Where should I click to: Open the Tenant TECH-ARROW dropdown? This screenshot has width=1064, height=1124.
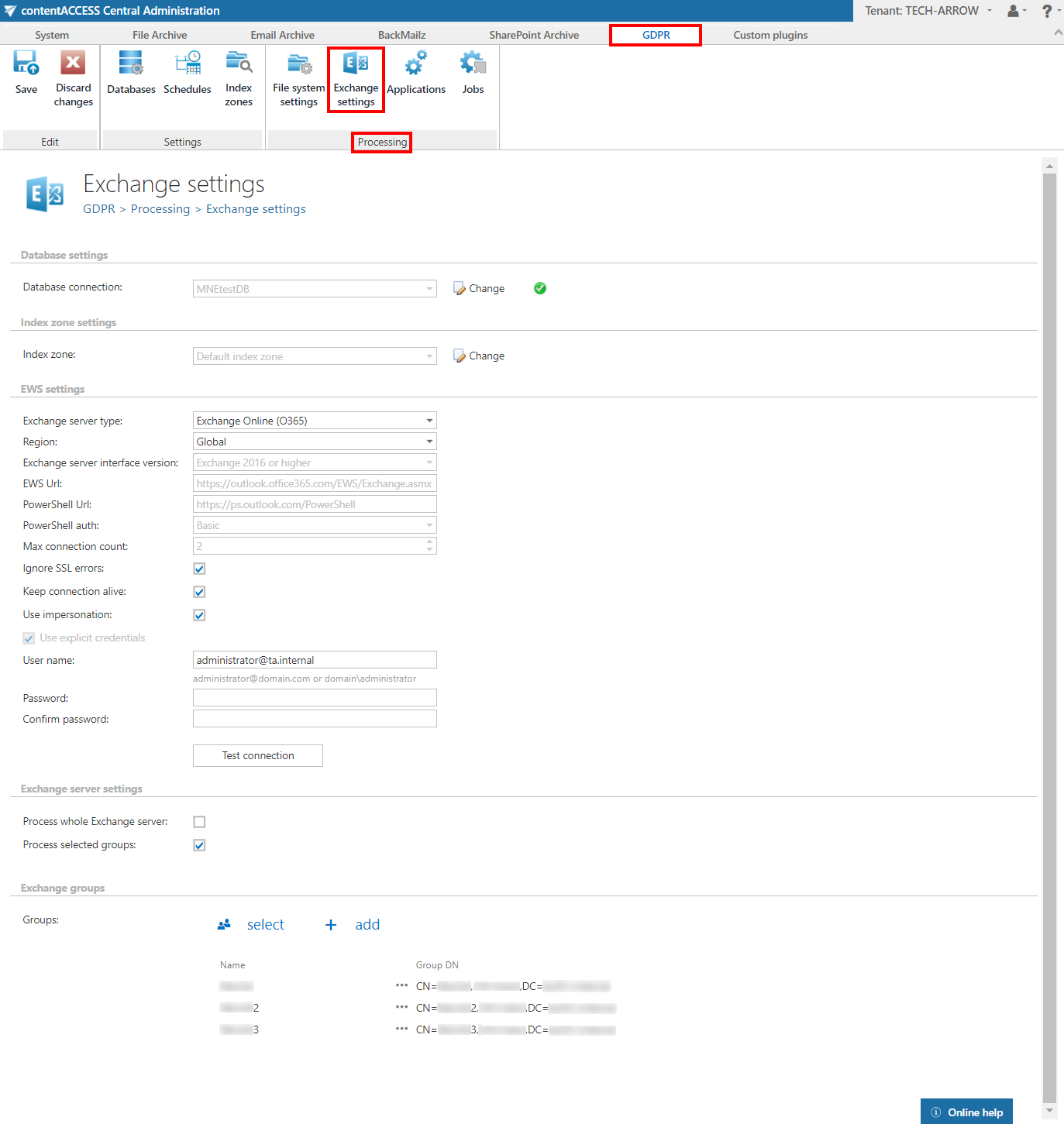pyautogui.click(x=928, y=11)
